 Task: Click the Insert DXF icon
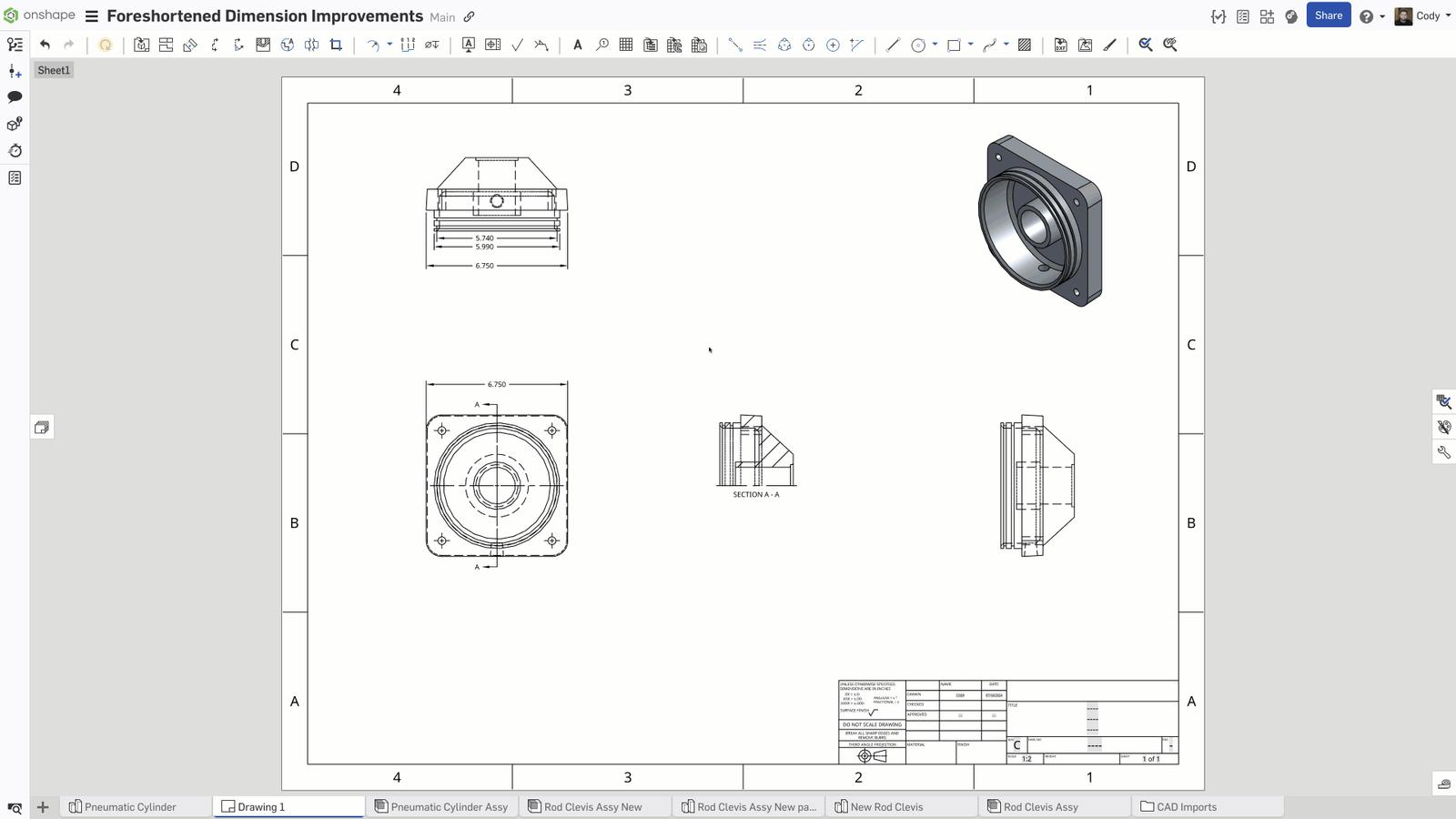[x=1060, y=45]
